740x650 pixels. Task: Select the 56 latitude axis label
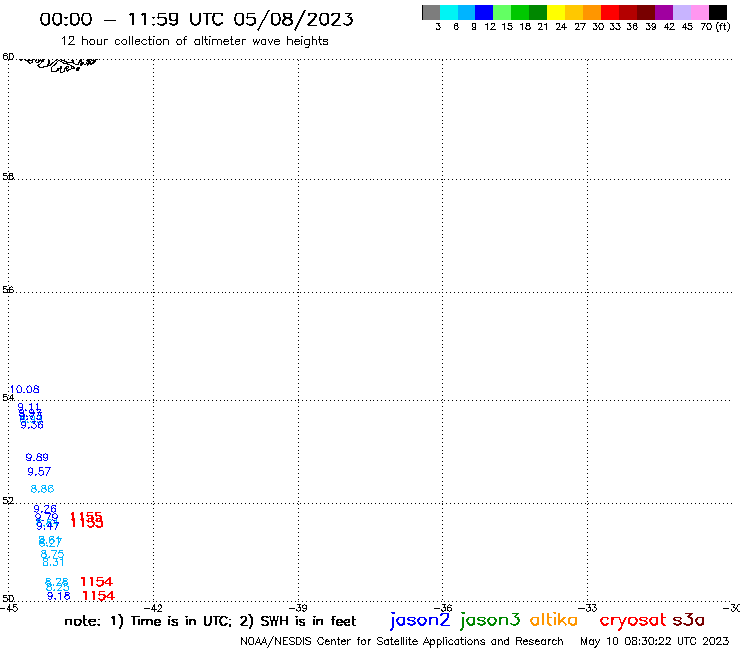click(8, 289)
